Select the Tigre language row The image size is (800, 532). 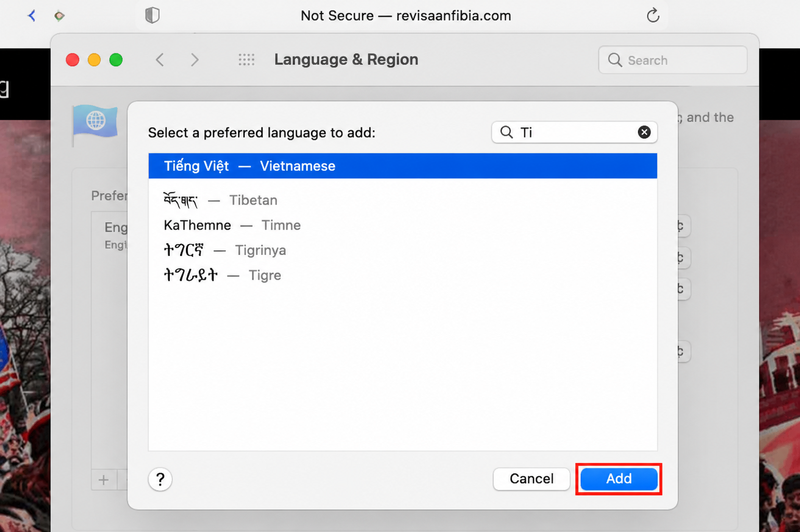pos(403,275)
